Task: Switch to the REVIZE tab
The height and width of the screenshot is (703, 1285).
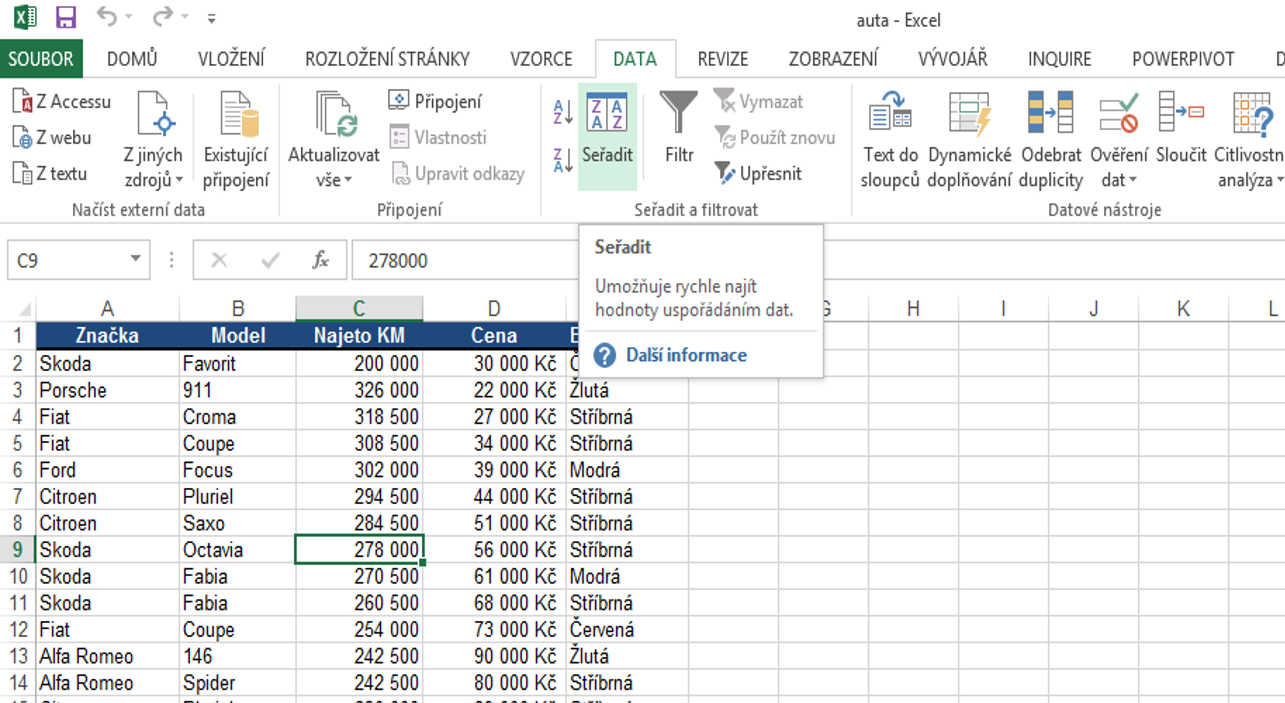Action: 723,59
